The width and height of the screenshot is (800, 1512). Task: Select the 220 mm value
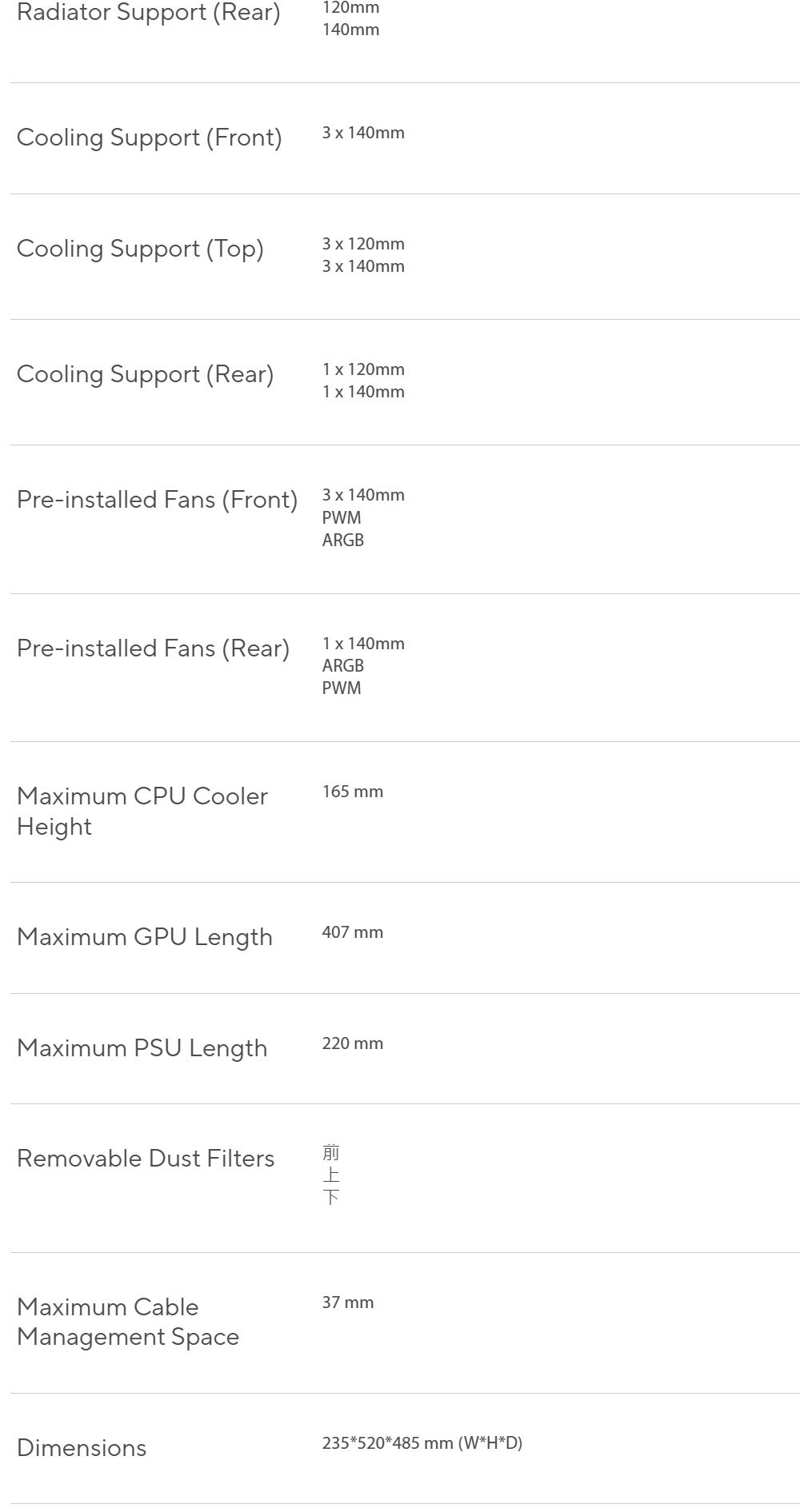pos(353,1043)
